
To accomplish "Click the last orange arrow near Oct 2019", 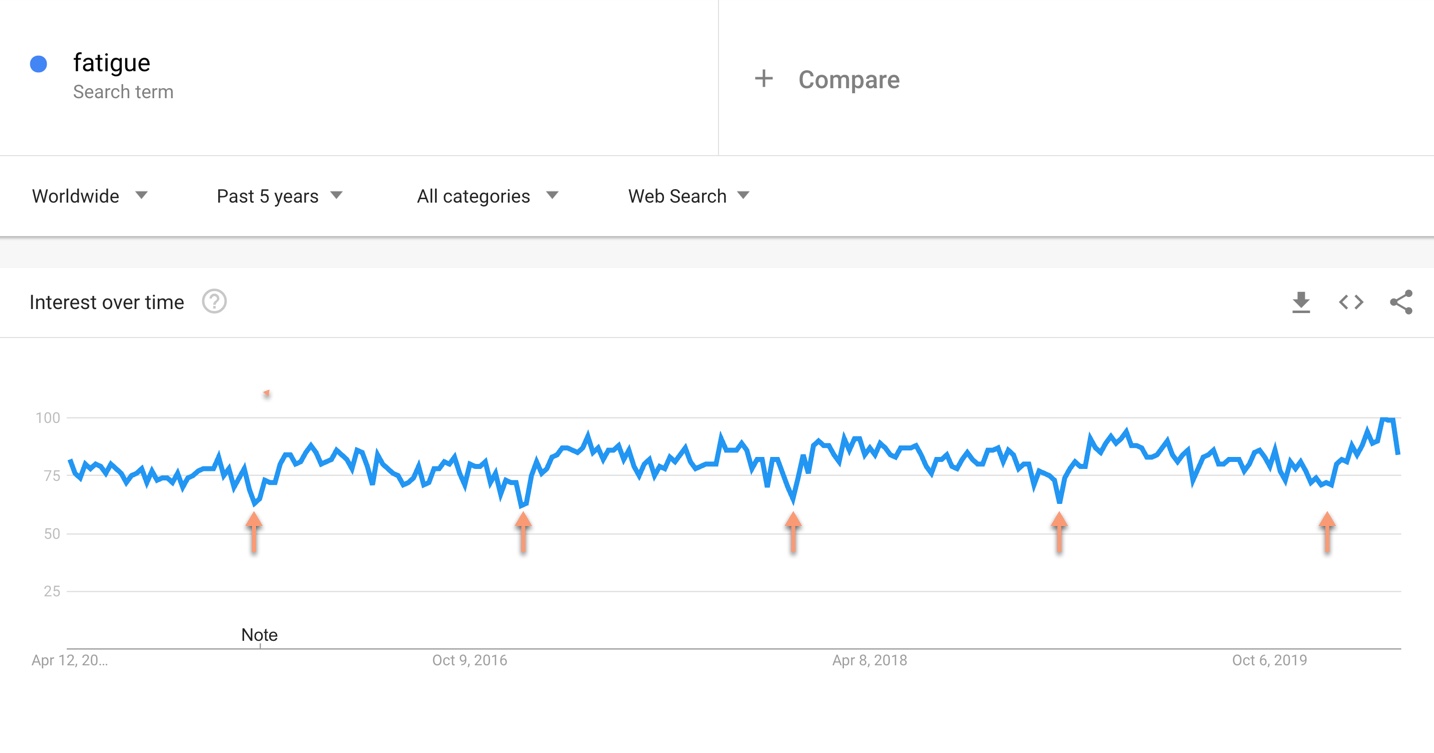I will [x=1327, y=533].
